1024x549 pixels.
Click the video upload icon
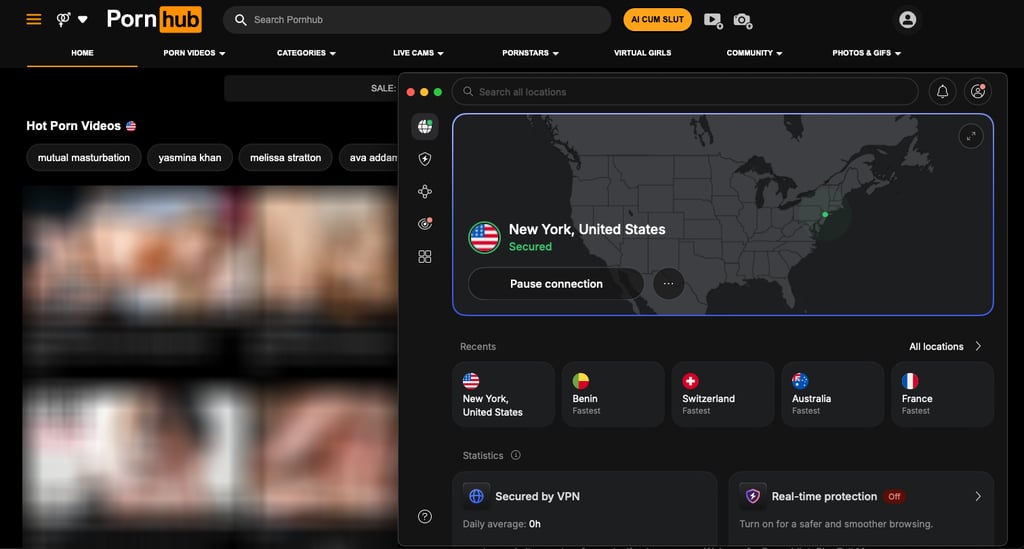713,20
